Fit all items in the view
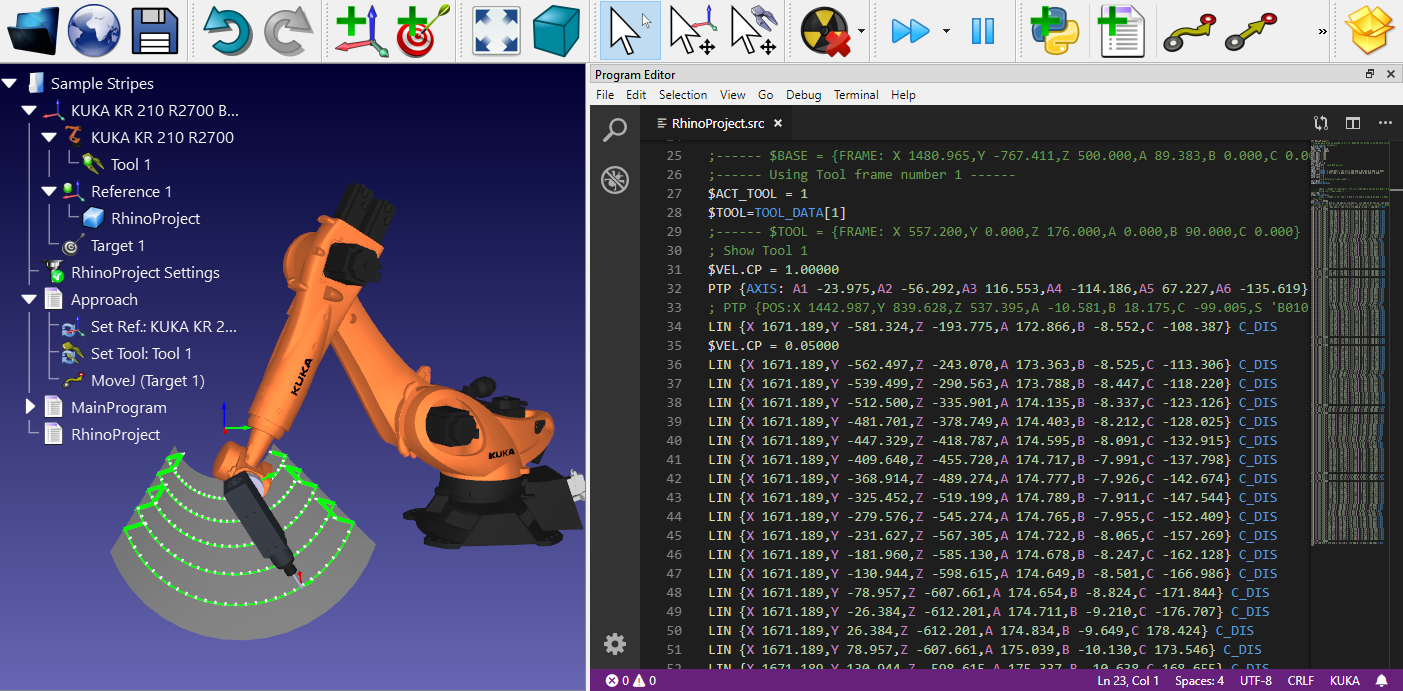The width and height of the screenshot is (1403, 691). click(x=496, y=30)
